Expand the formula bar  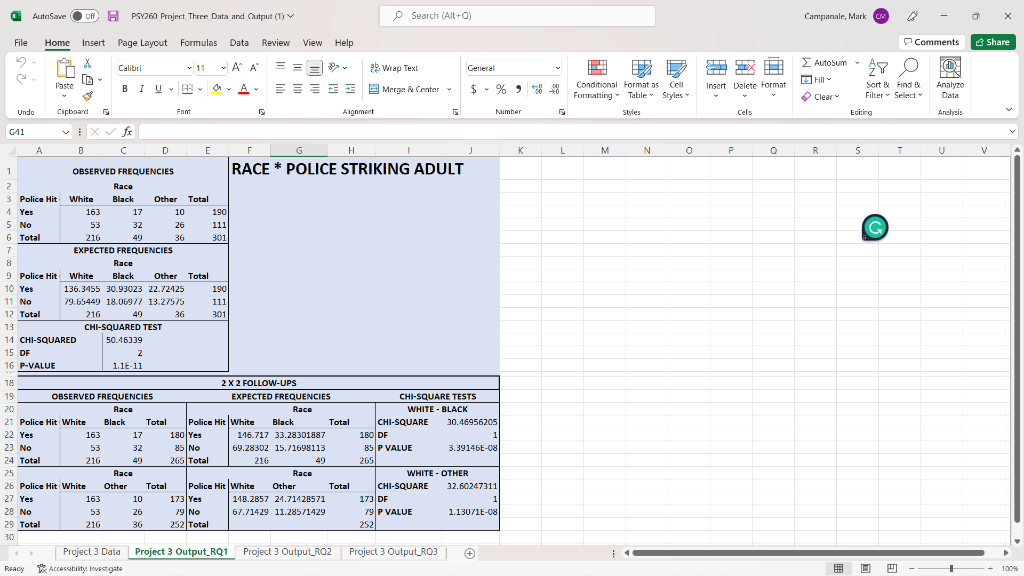click(1012, 132)
